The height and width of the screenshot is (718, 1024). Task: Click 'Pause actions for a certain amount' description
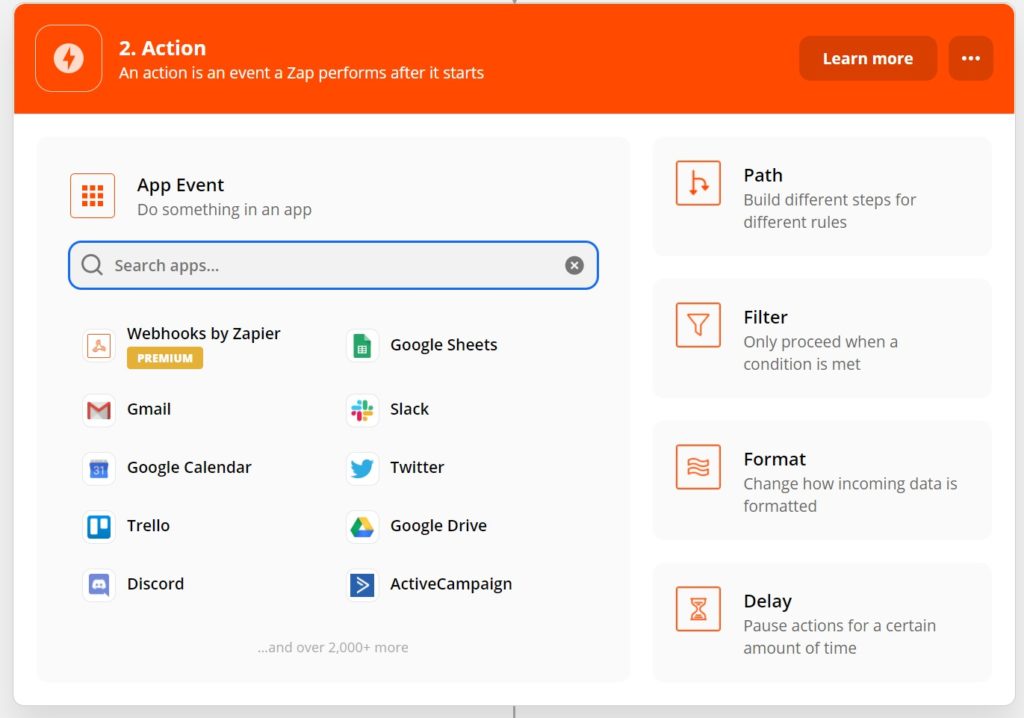[x=839, y=636]
